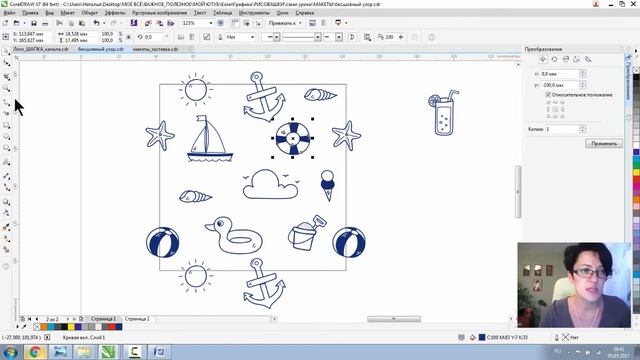The height and width of the screenshot is (360, 640).
Task: Select the Interactive Fill tool in toolbox
Action: pyautogui.click(x=6, y=238)
